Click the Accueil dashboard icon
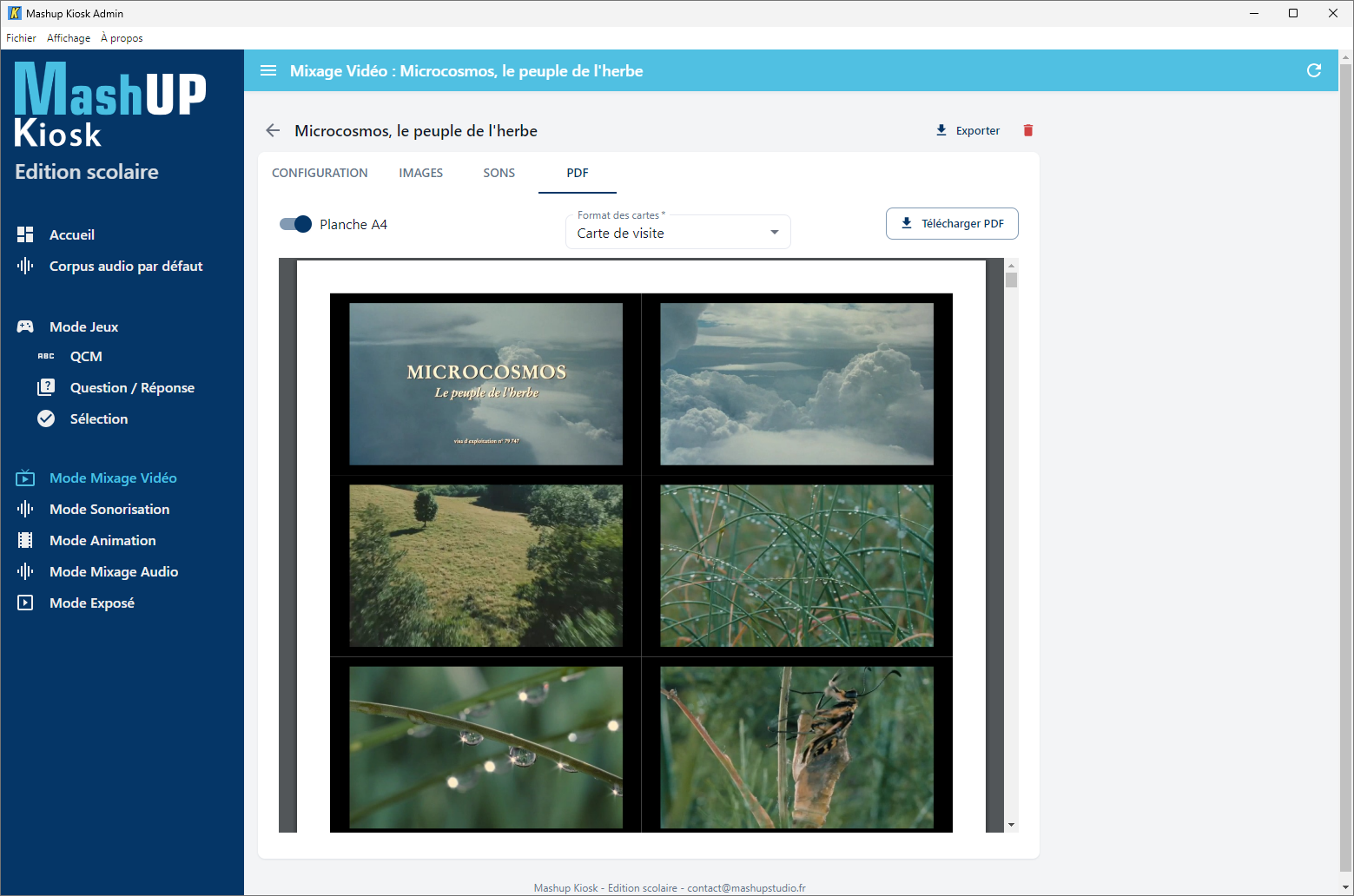Viewport: 1354px width, 896px height. coord(25,234)
